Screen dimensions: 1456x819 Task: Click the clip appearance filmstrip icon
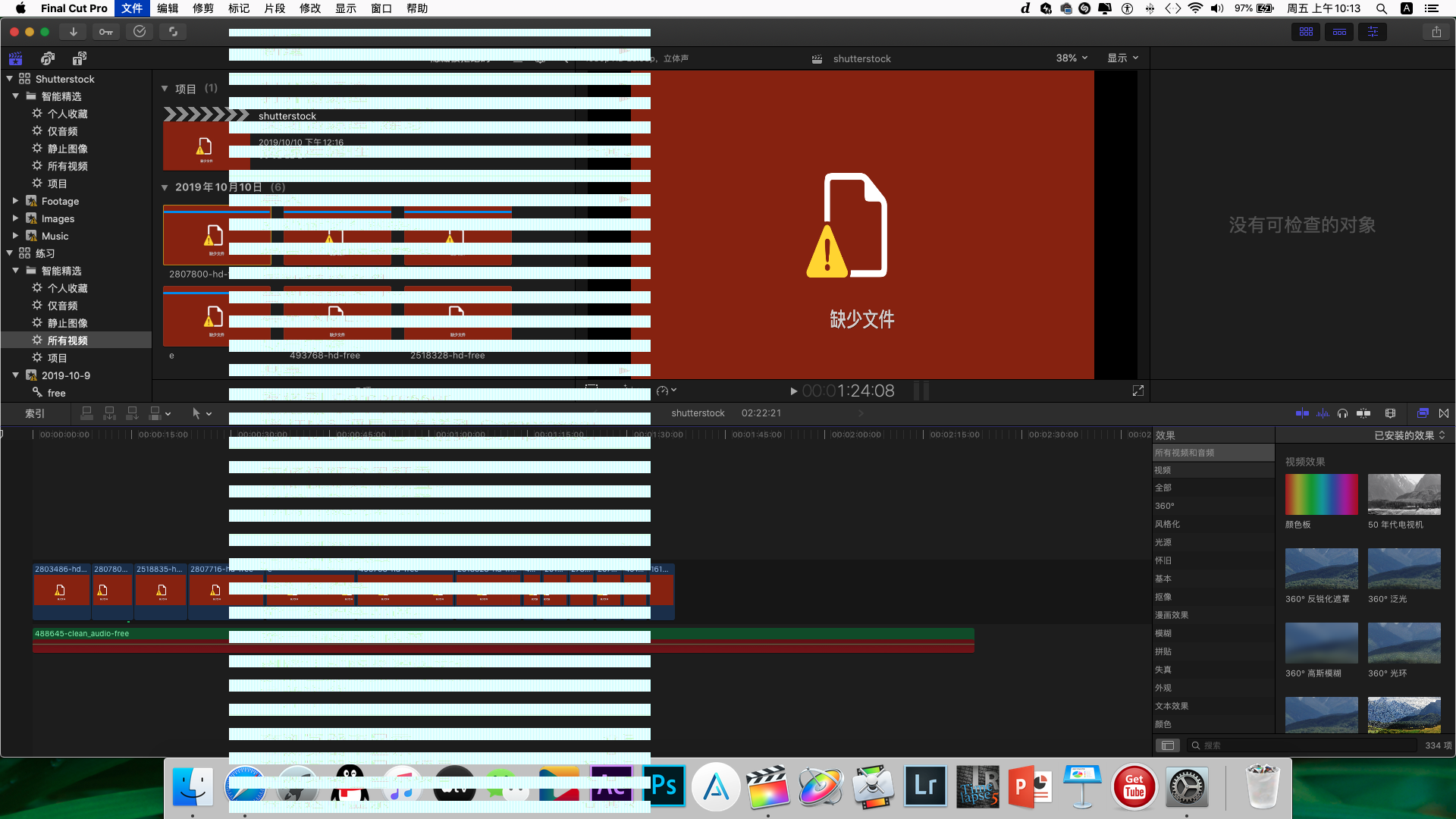pos(1390,413)
